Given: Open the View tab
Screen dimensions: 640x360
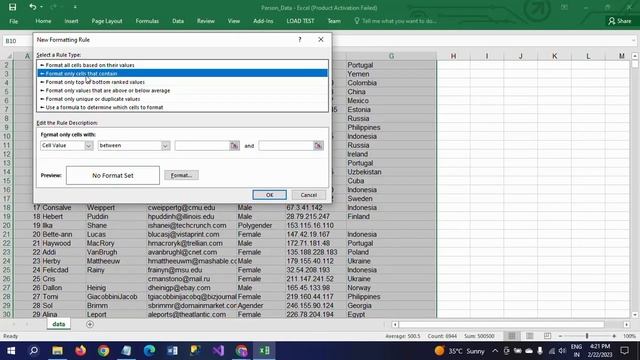Looking at the screenshot, I should (x=234, y=21).
